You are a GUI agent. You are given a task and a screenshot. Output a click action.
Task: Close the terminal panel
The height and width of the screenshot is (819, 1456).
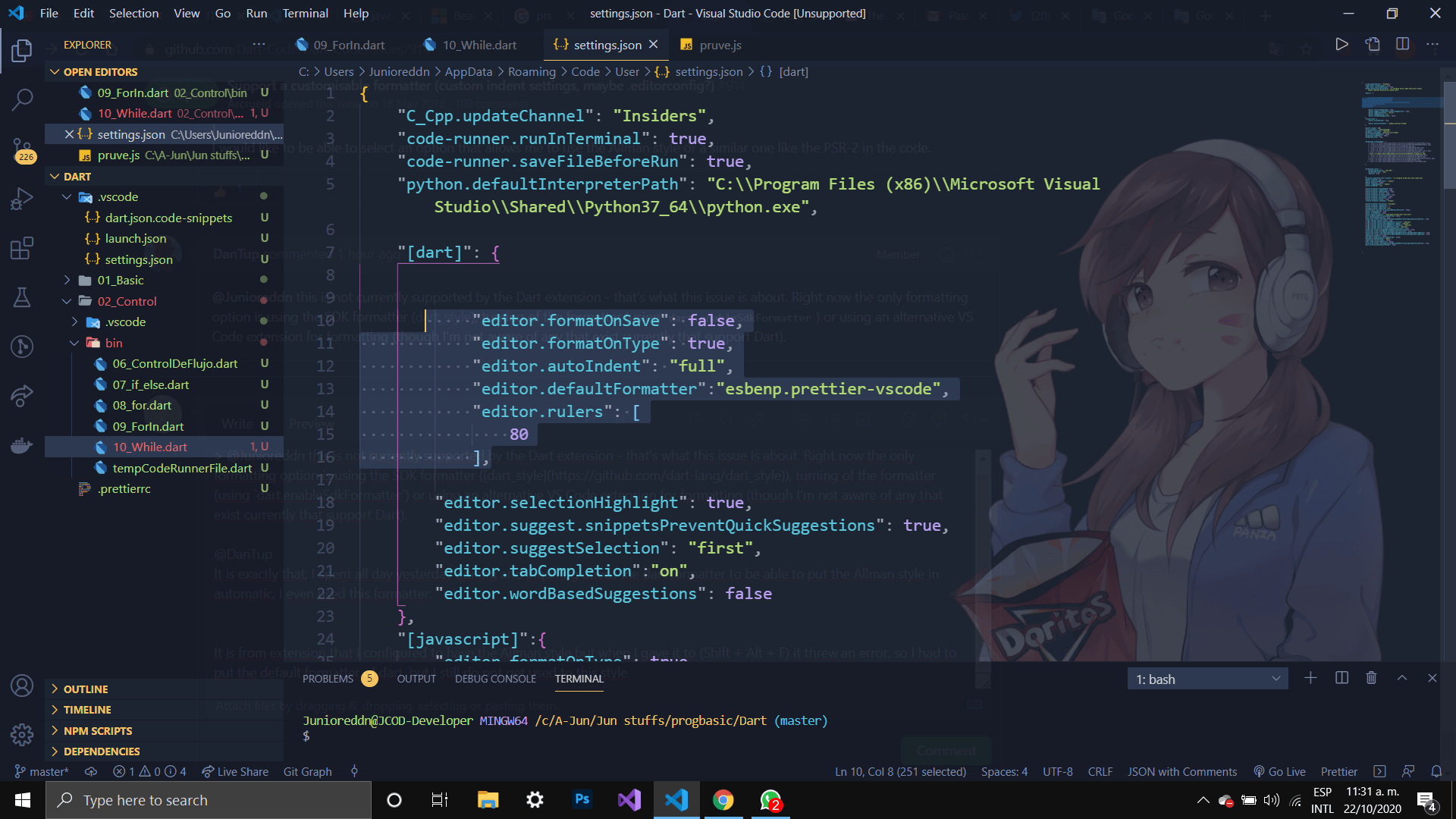pyautogui.click(x=1432, y=679)
